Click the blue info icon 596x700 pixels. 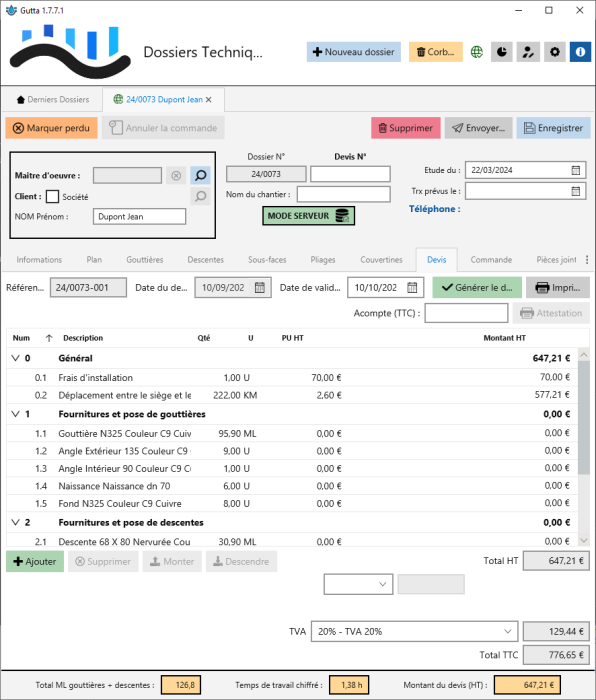(x=580, y=52)
